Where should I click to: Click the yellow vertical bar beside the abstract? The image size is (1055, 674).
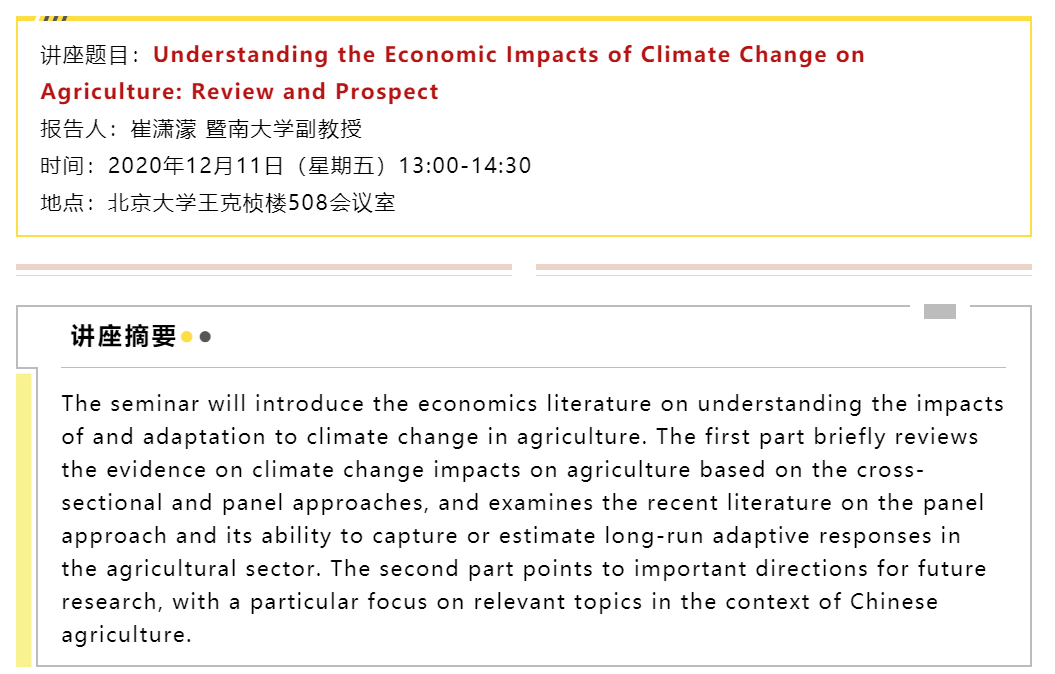click(24, 520)
